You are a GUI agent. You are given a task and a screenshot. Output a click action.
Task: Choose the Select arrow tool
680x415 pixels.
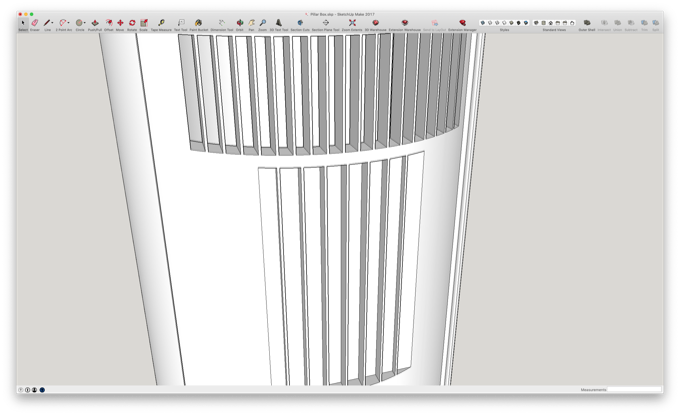point(23,23)
